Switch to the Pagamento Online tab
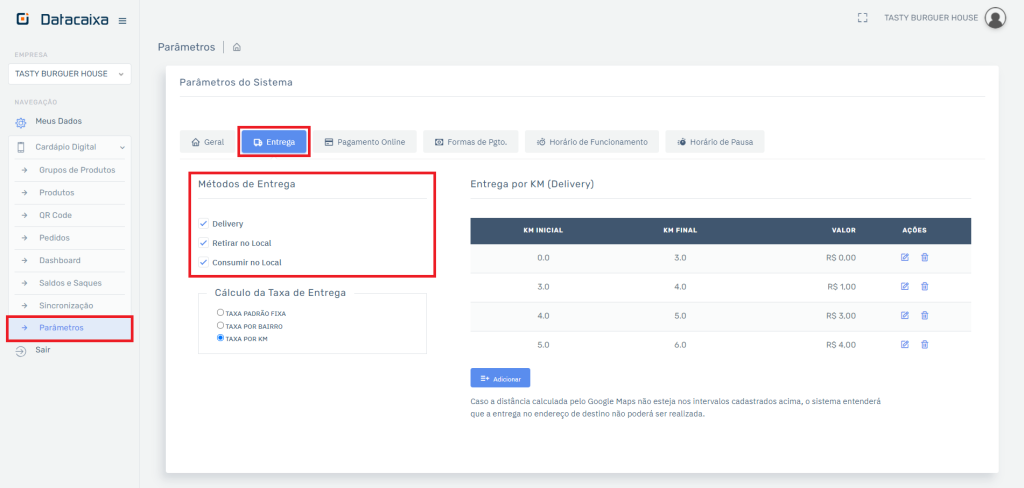The width and height of the screenshot is (1024, 488). 364,142
